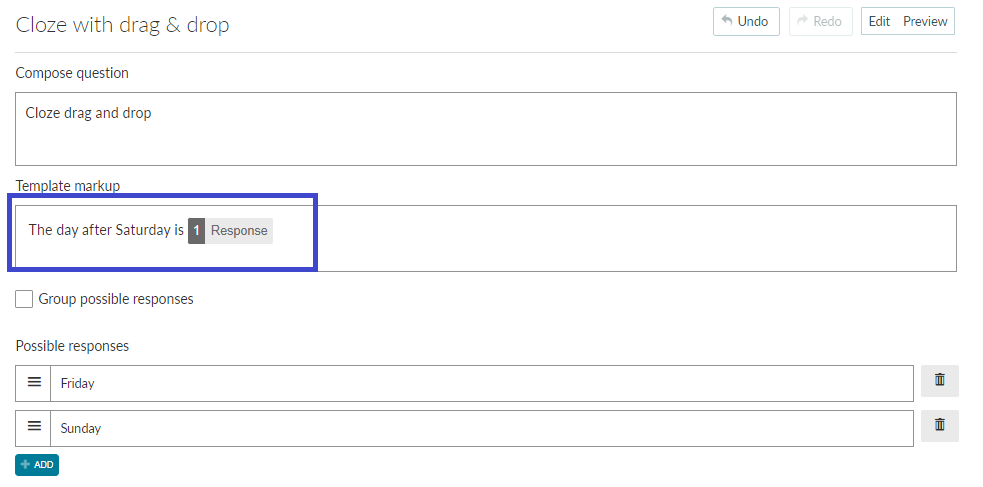Click into the Friday response field

[x=481, y=383]
